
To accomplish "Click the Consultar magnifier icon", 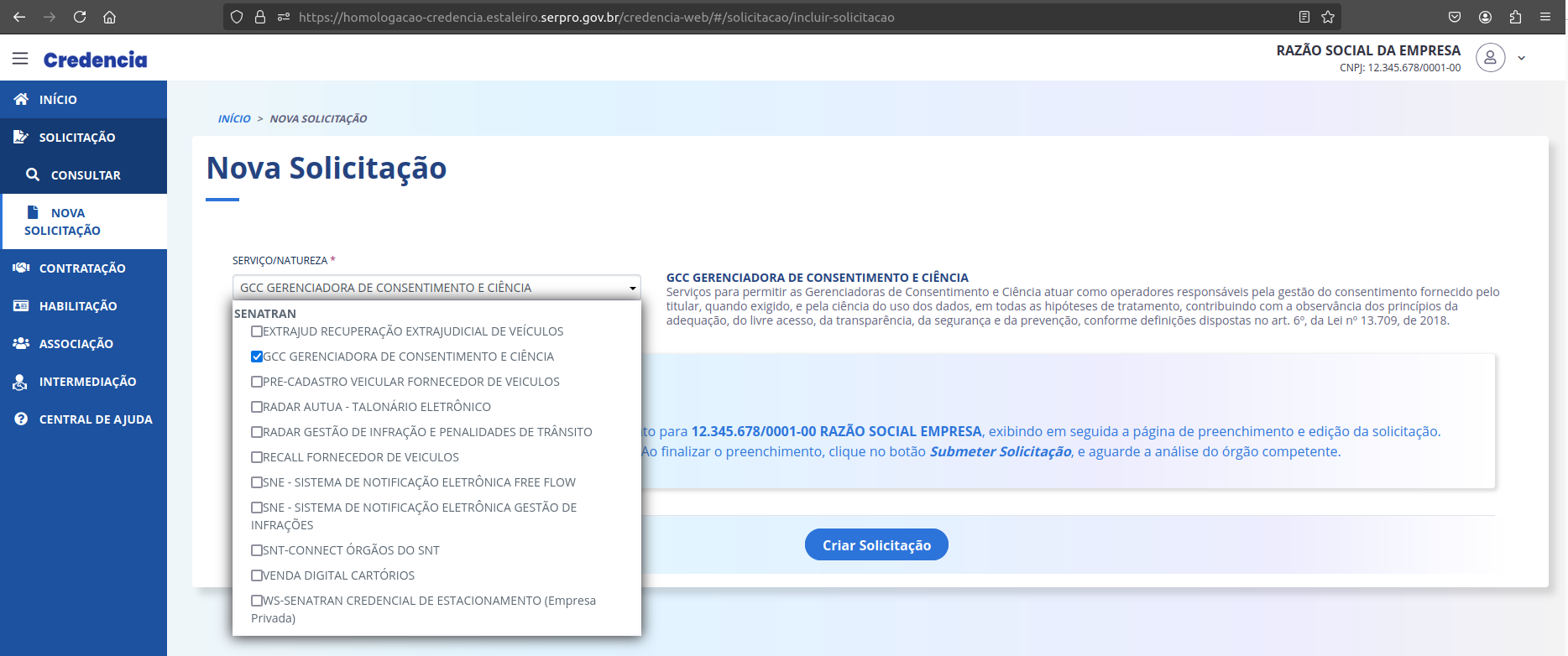I will 33,174.
